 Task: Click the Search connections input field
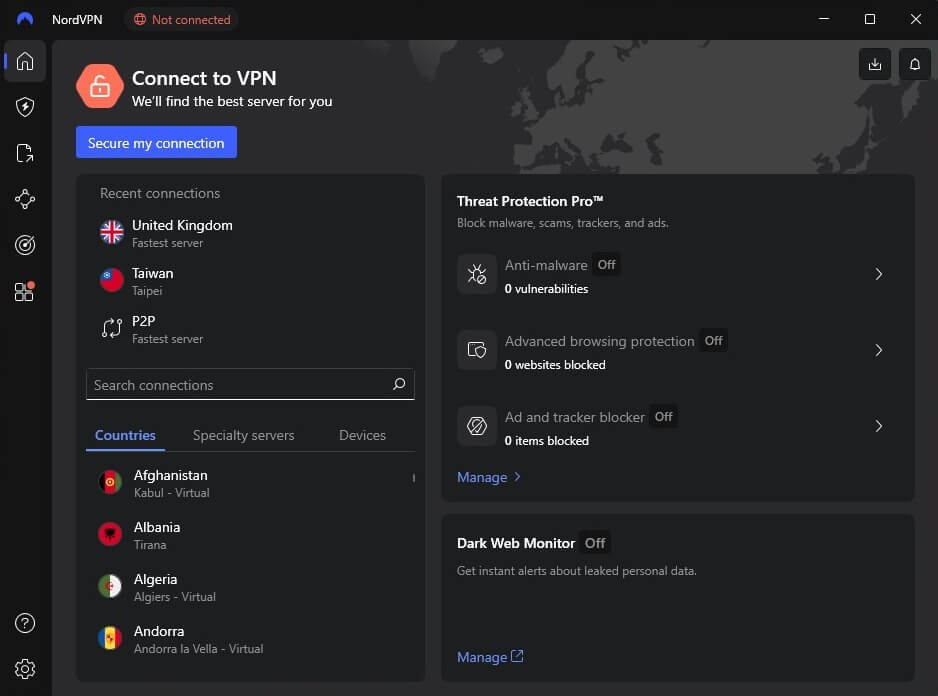click(x=238, y=385)
